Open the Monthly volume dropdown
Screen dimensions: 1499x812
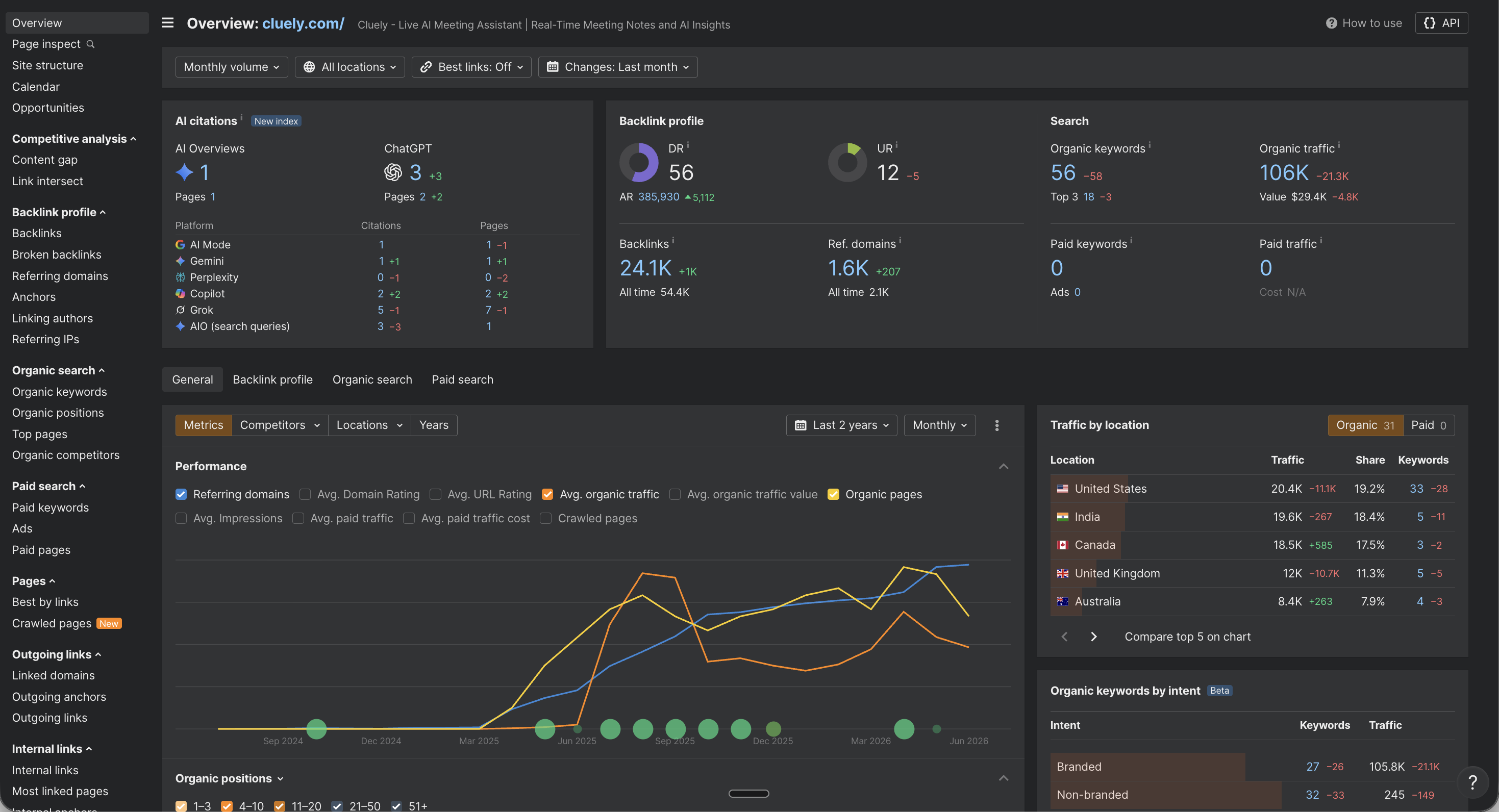[x=232, y=67]
